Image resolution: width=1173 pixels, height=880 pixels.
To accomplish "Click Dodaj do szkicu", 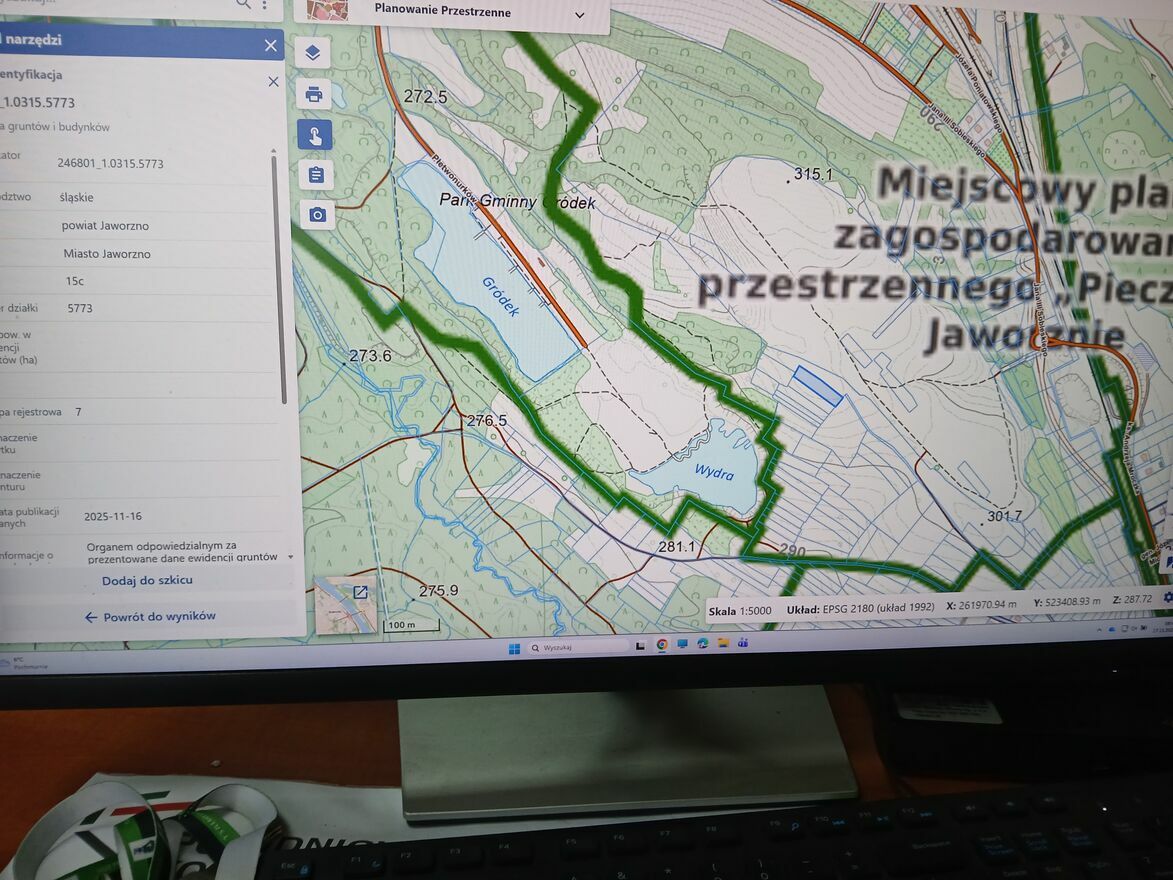I will (147, 580).
